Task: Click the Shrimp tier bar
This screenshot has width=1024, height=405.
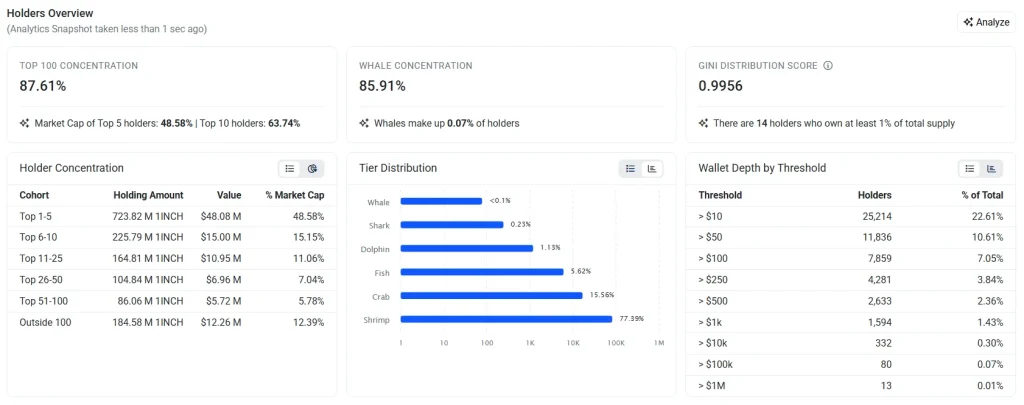Action: (x=506, y=319)
